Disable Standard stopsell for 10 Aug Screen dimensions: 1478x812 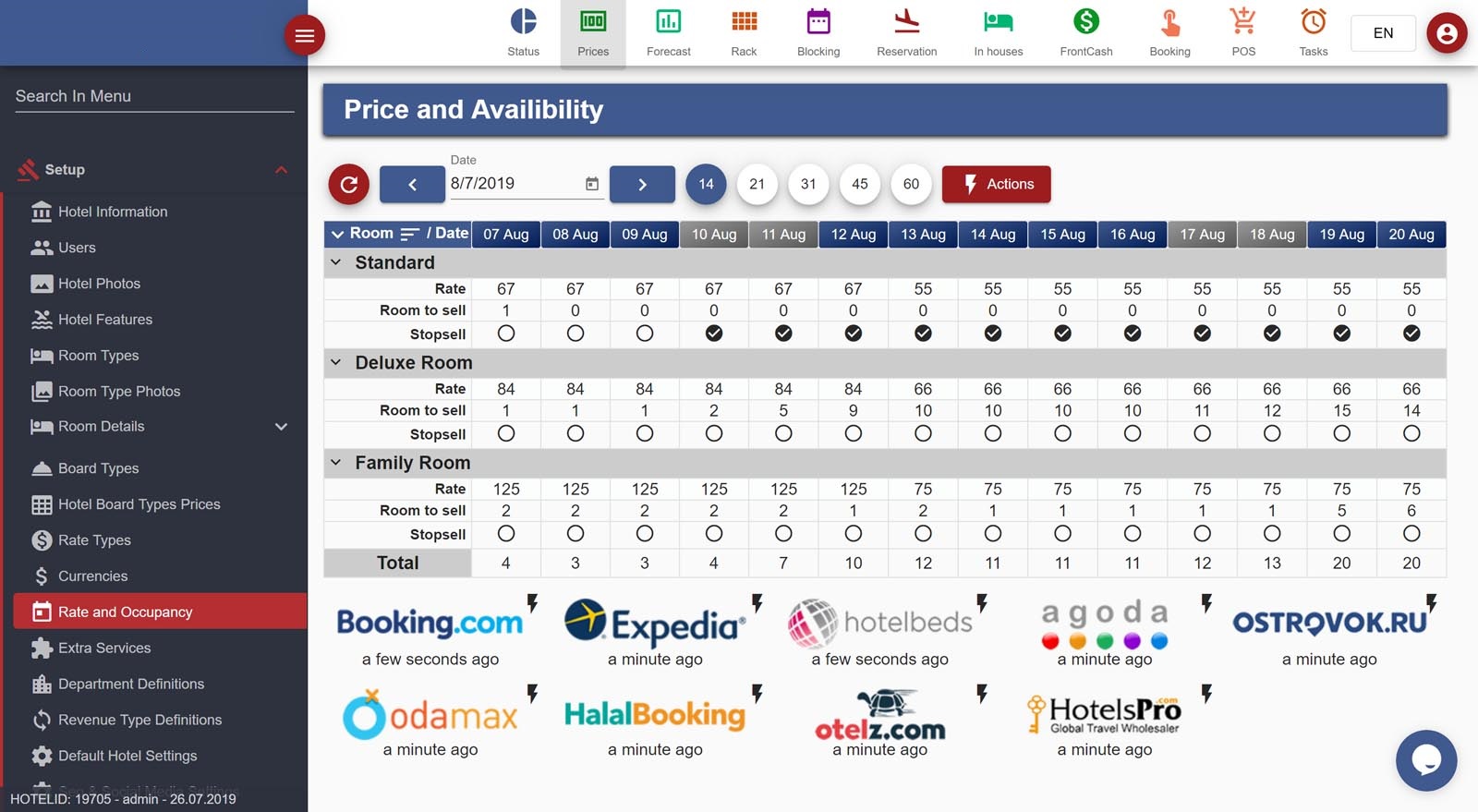[714, 333]
